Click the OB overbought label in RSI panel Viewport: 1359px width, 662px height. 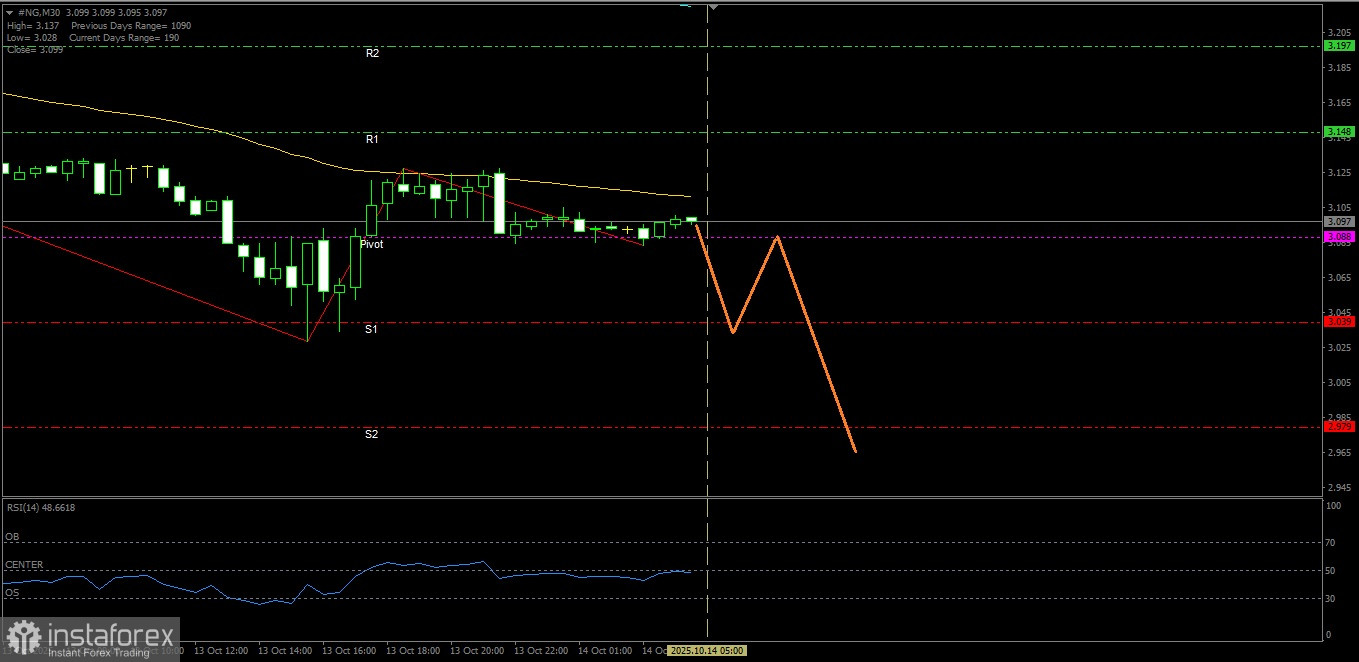click(x=12, y=537)
